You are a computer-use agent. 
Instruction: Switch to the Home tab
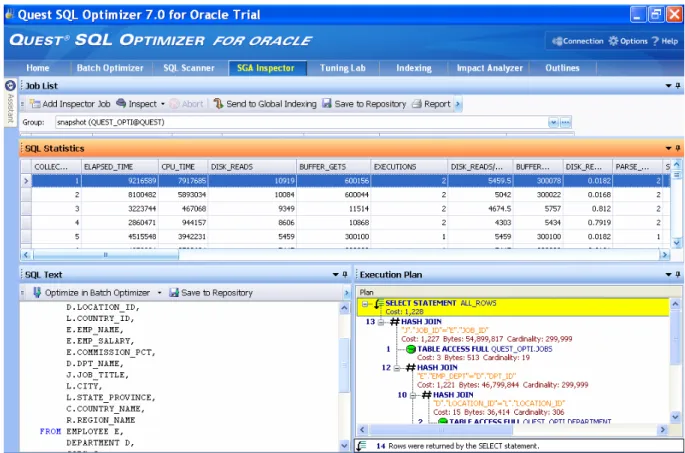38,68
